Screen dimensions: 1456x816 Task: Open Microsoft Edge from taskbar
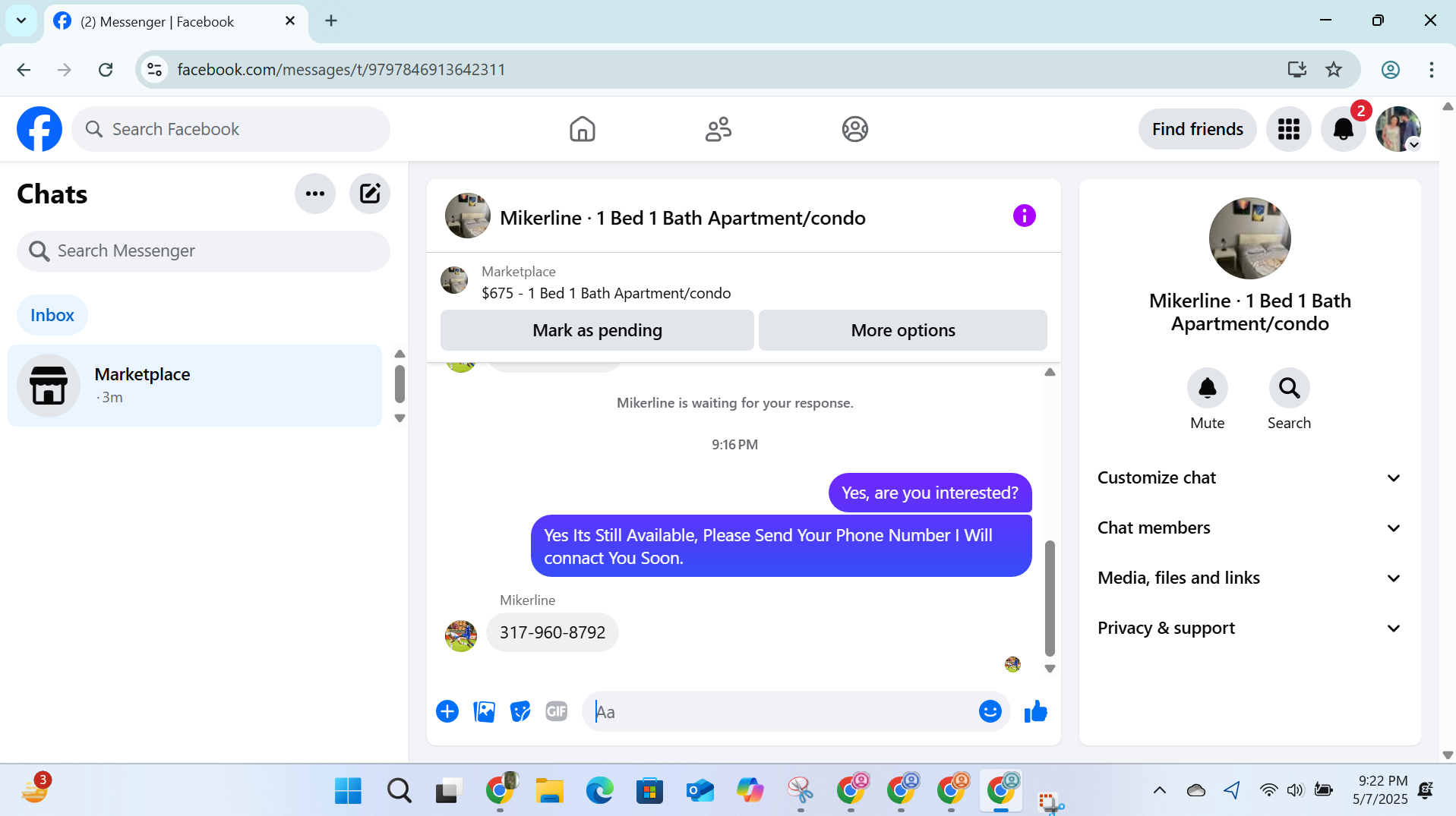pyautogui.click(x=599, y=790)
